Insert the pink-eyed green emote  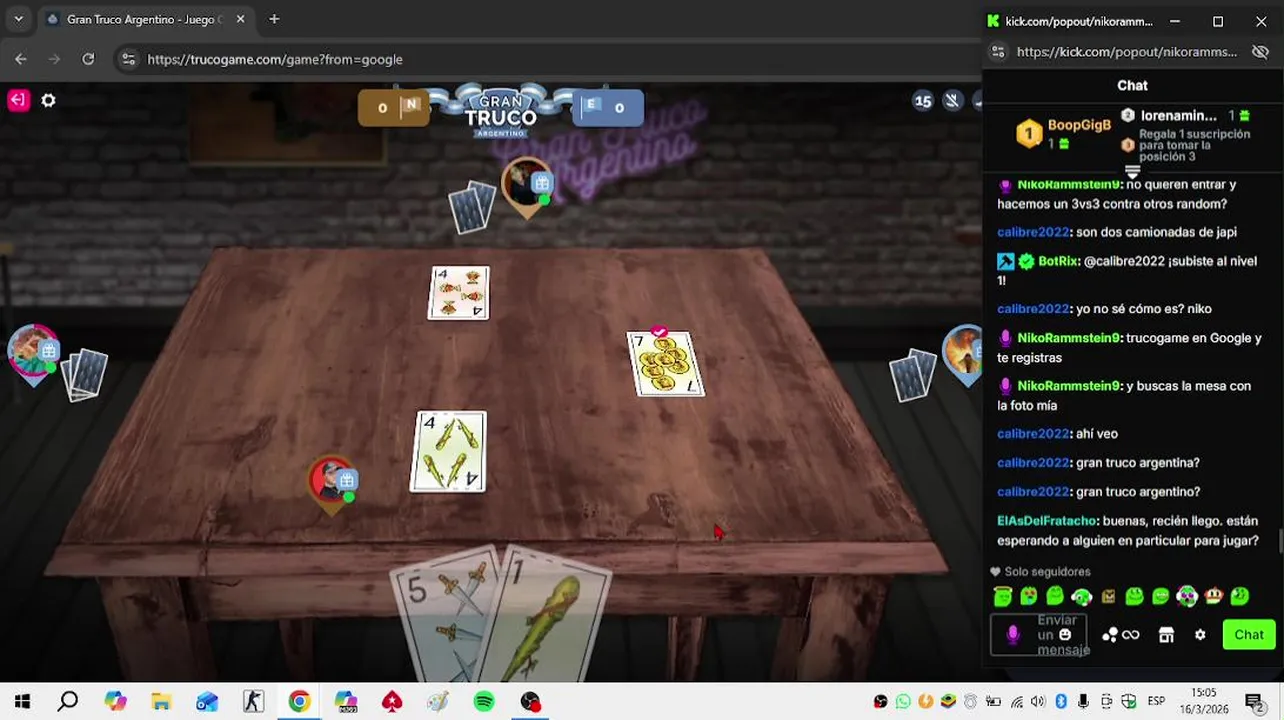[1186, 597]
